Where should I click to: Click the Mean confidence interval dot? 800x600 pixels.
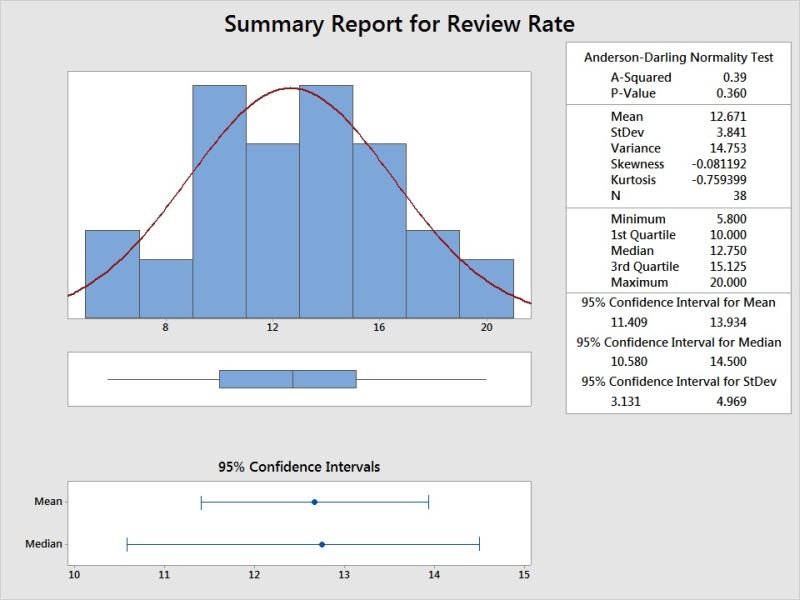314,502
